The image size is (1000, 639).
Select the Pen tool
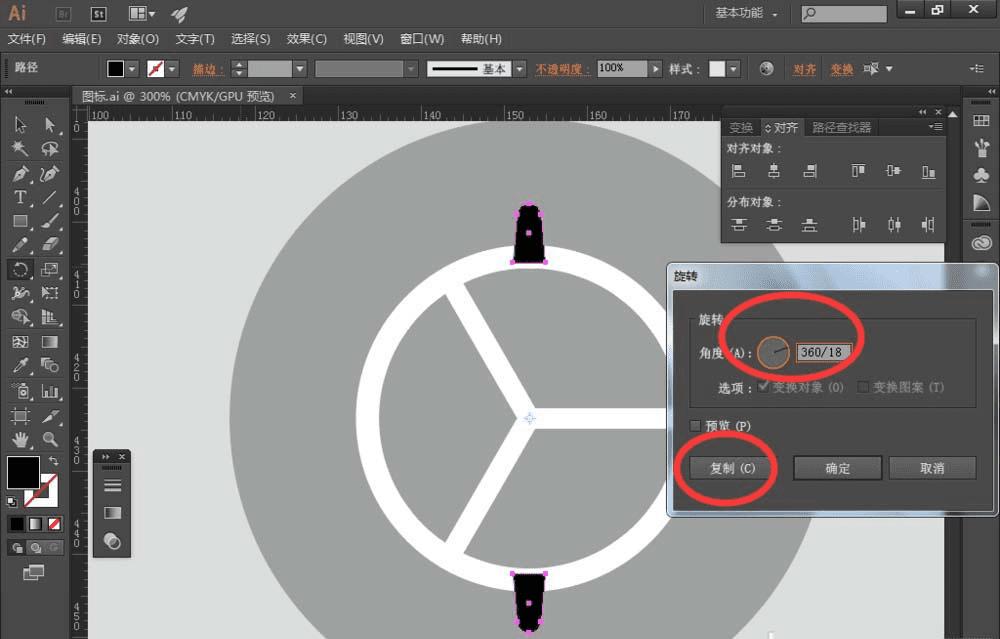pos(20,173)
